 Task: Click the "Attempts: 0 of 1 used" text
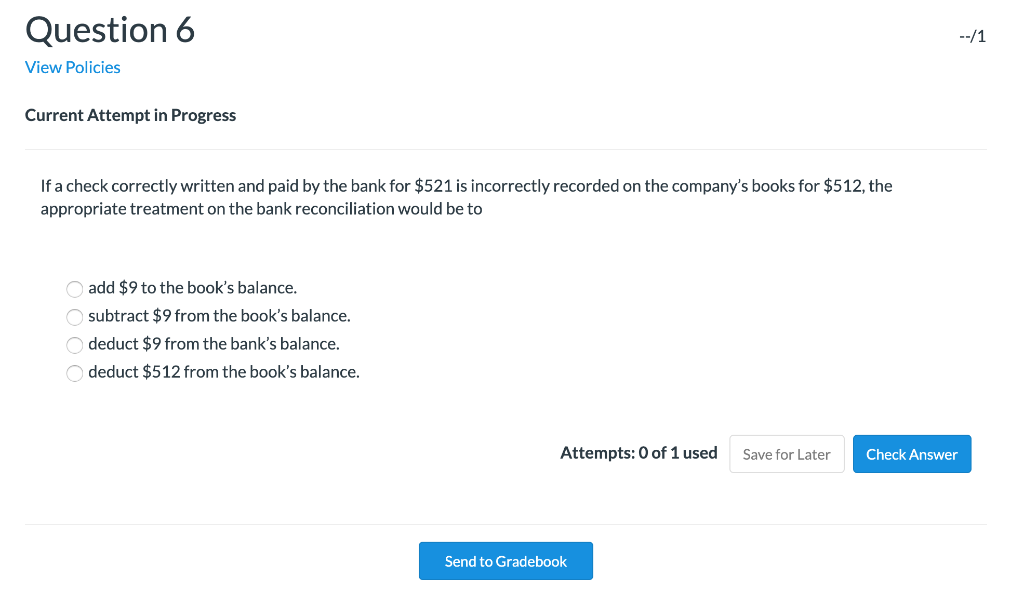(638, 452)
